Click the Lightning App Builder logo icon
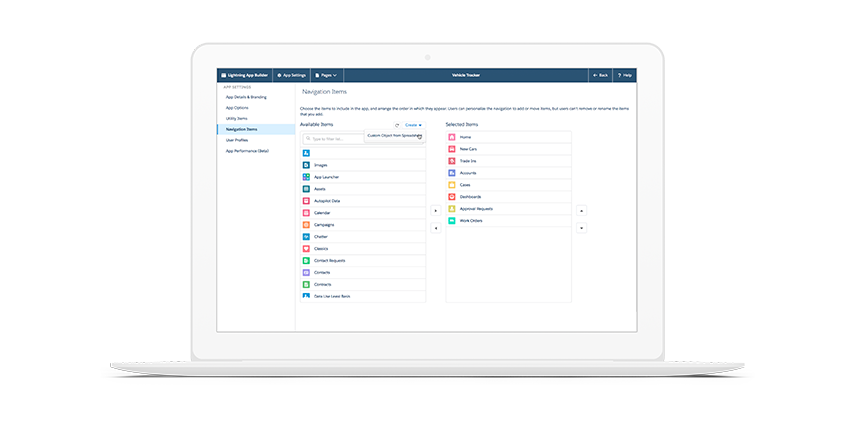The height and width of the screenshot is (447, 857). [x=223, y=75]
